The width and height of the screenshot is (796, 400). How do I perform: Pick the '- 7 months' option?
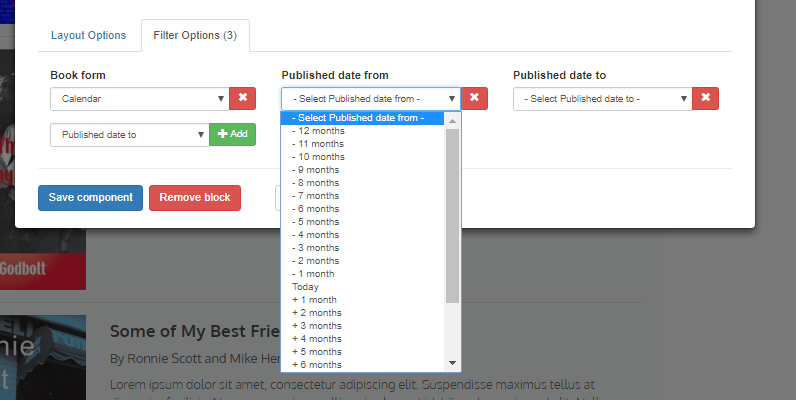pyautogui.click(x=362, y=196)
